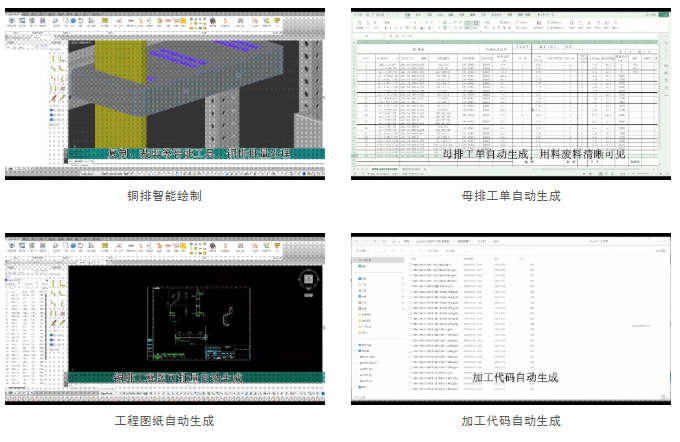Click the caption text 铜排智能绘制

point(164,196)
